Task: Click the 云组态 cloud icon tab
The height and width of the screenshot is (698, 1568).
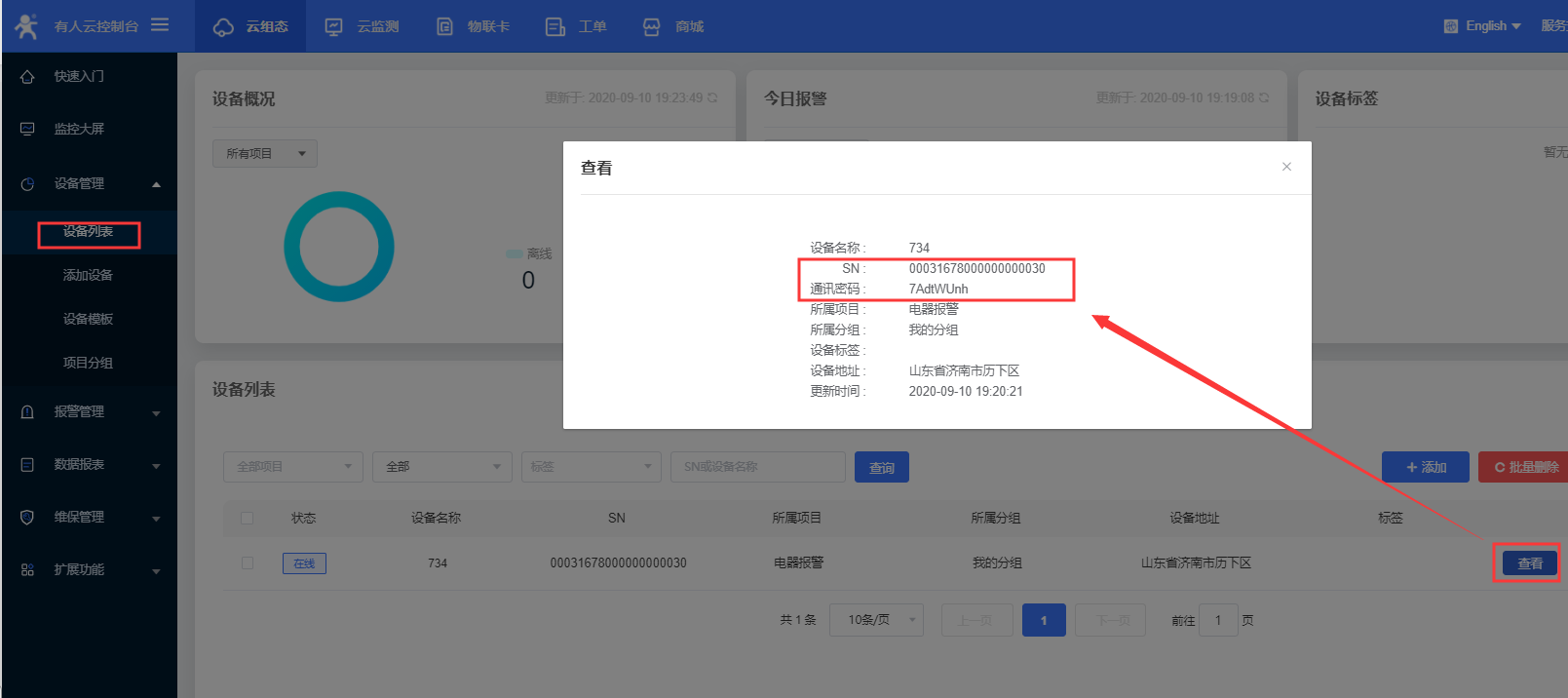Action: pos(250,26)
